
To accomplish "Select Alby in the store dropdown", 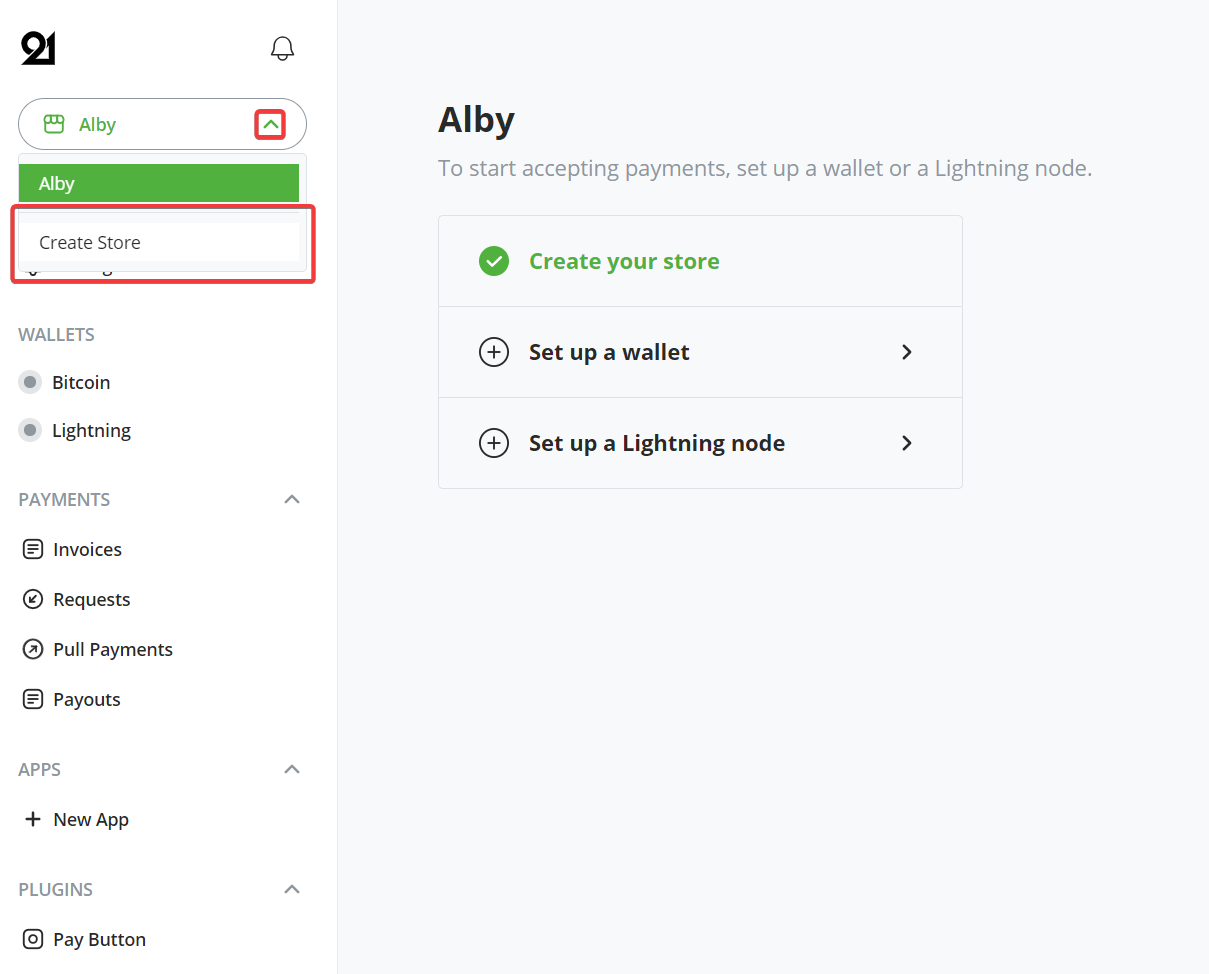I will click(x=159, y=183).
